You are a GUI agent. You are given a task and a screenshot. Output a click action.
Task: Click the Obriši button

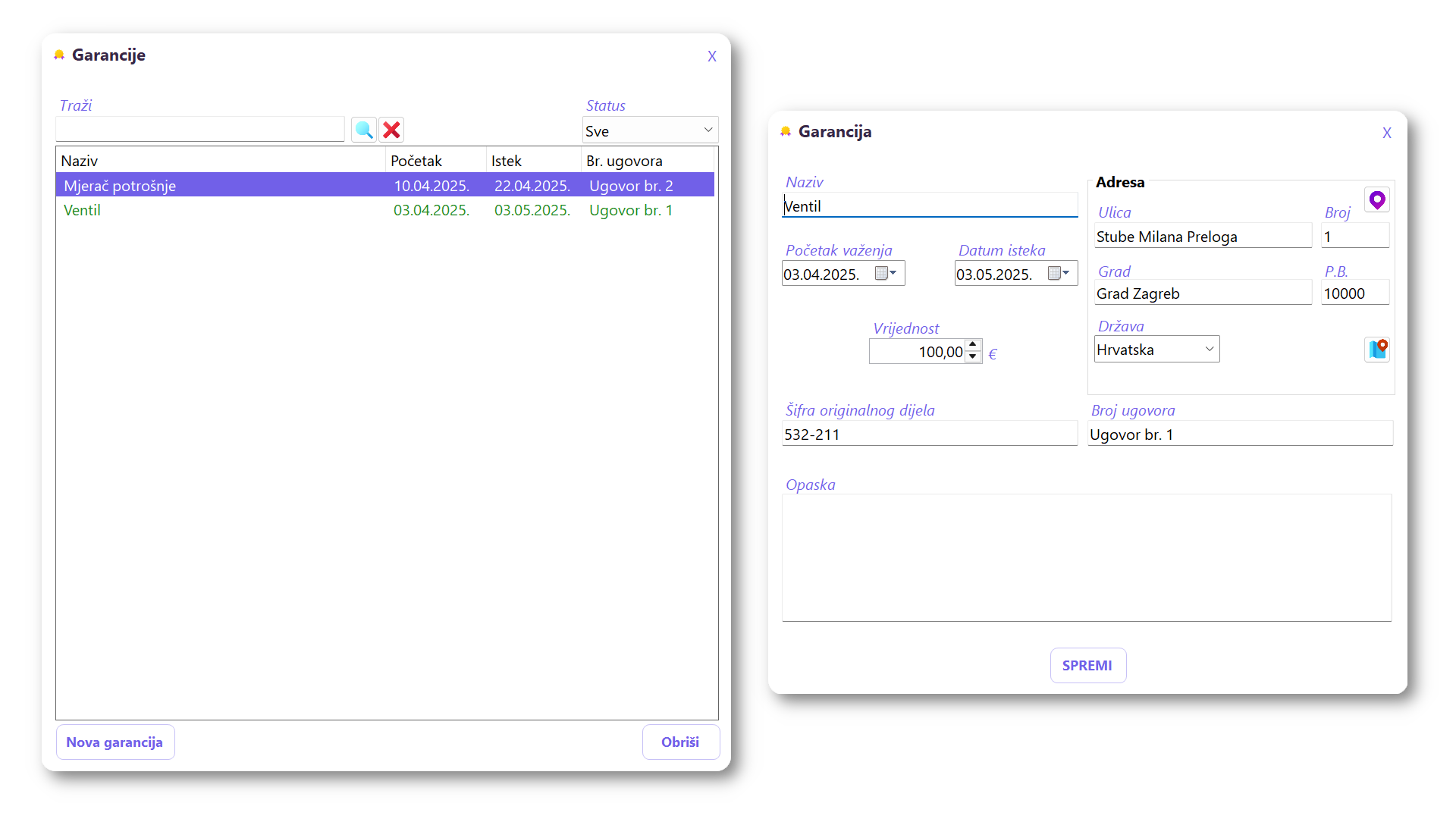coord(680,742)
